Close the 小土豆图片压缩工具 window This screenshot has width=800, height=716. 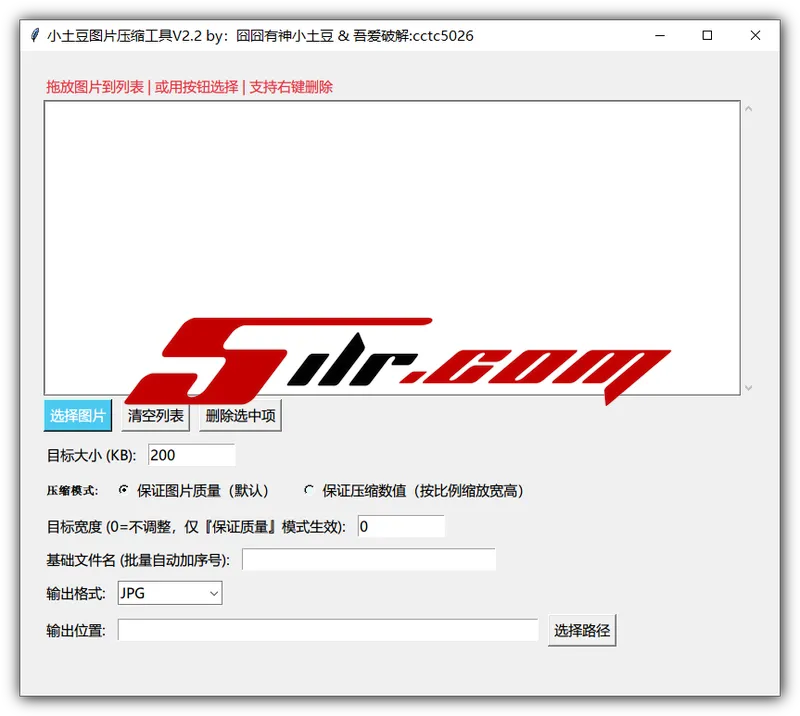tap(755, 35)
